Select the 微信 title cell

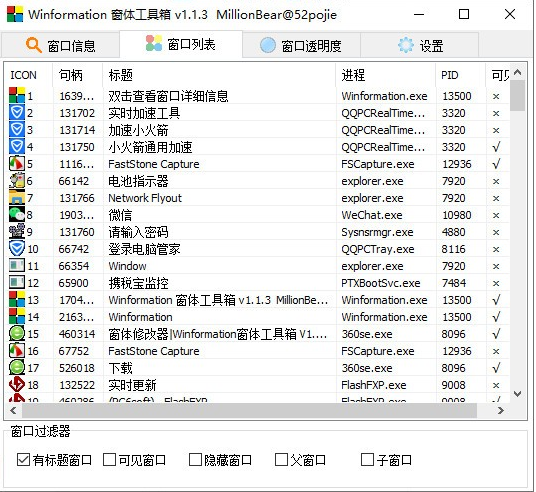pyautogui.click(x=120, y=215)
